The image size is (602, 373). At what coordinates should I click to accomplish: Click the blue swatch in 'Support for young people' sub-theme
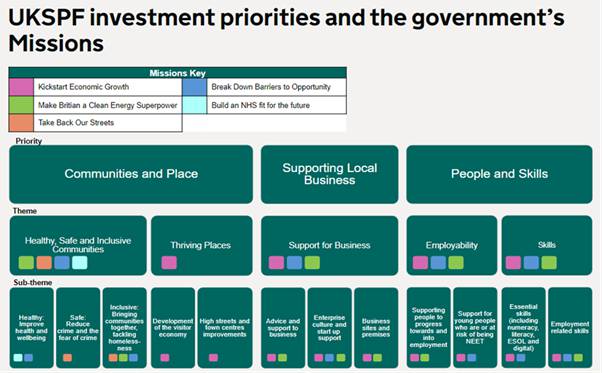tap(471, 358)
